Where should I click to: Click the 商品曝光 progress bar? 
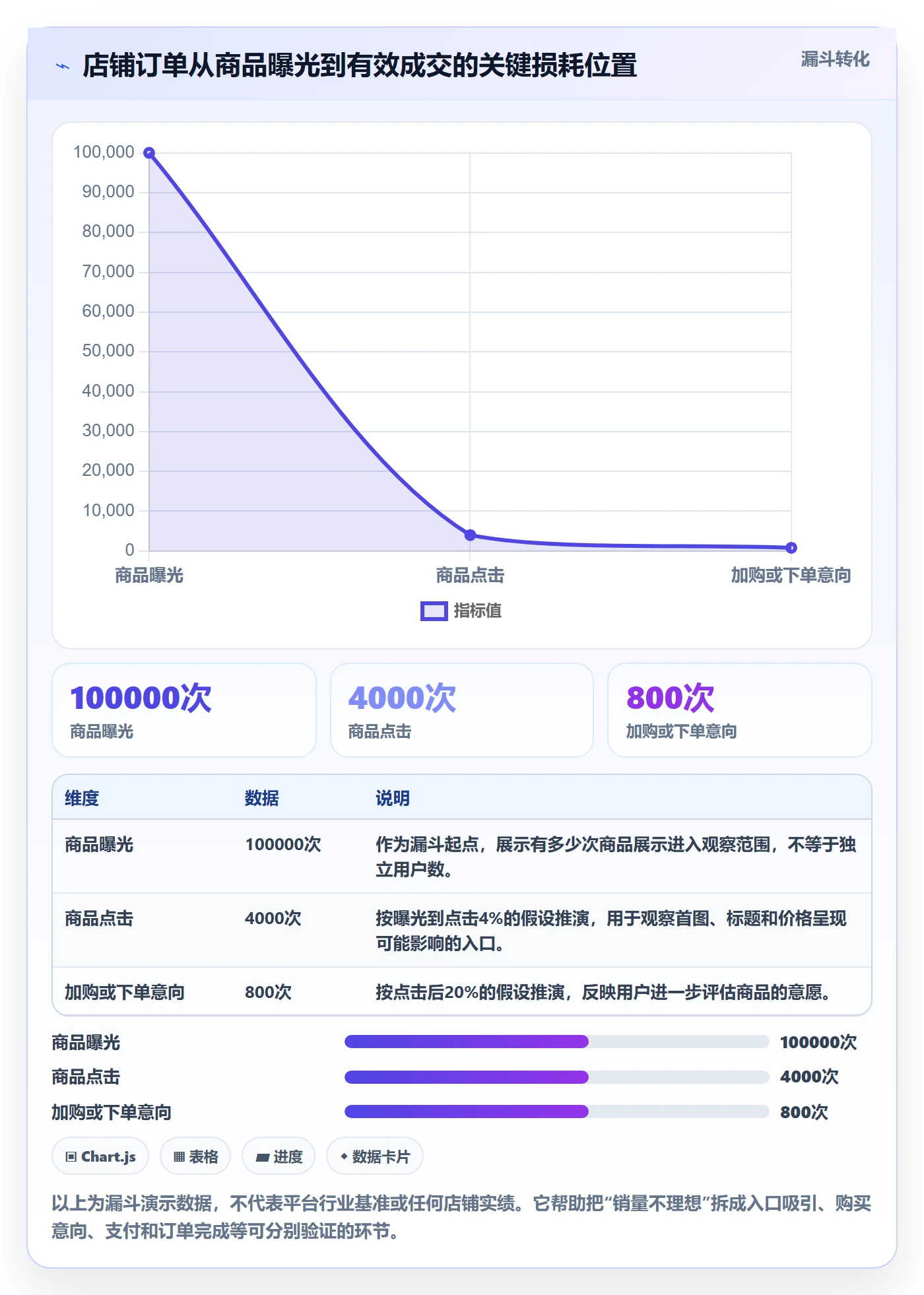556,1042
